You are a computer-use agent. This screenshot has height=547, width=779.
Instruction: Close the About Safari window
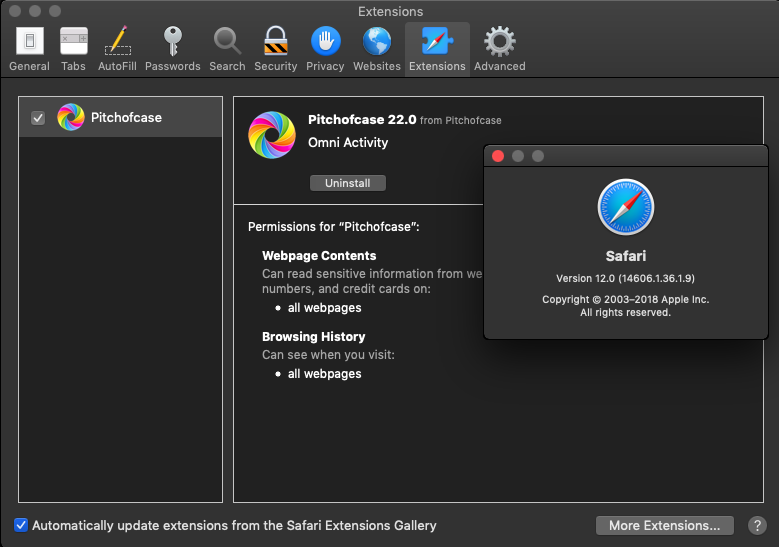pos(498,156)
